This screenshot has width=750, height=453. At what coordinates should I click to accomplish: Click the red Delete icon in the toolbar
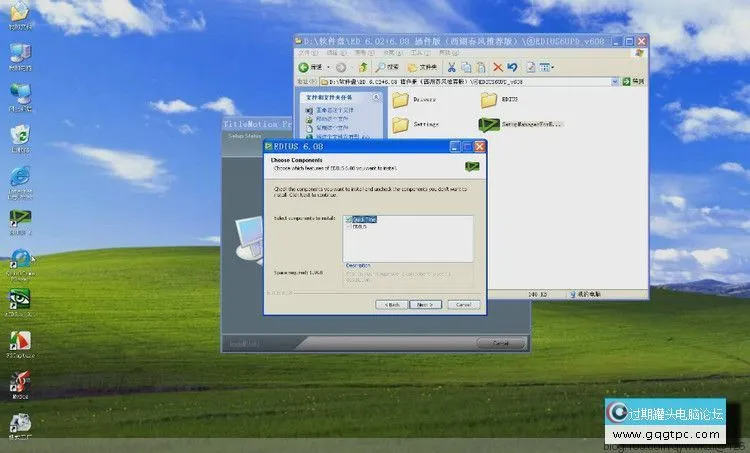point(497,67)
